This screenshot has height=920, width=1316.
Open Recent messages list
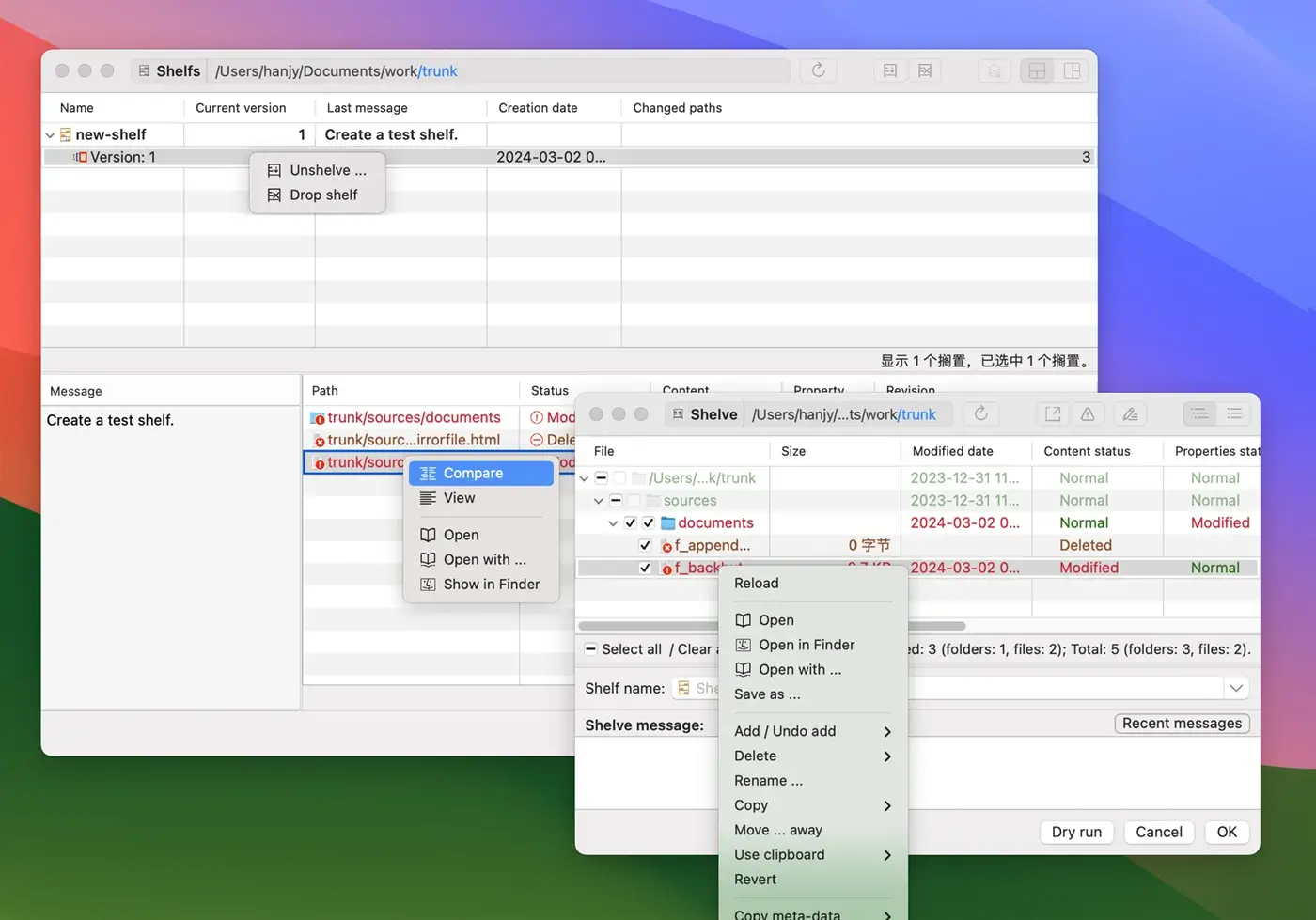pyautogui.click(x=1182, y=723)
